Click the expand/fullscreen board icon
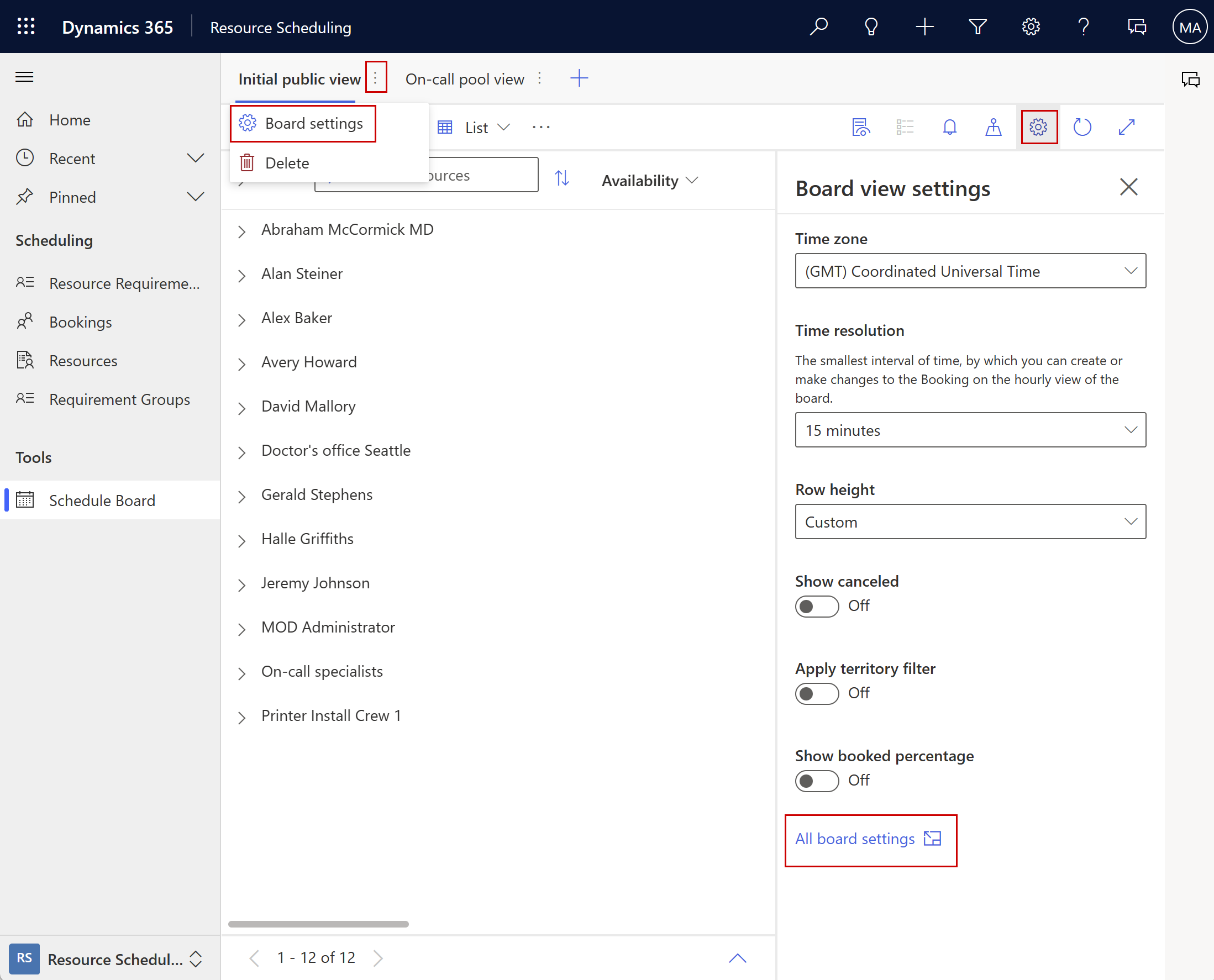The height and width of the screenshot is (980, 1214). click(1127, 127)
